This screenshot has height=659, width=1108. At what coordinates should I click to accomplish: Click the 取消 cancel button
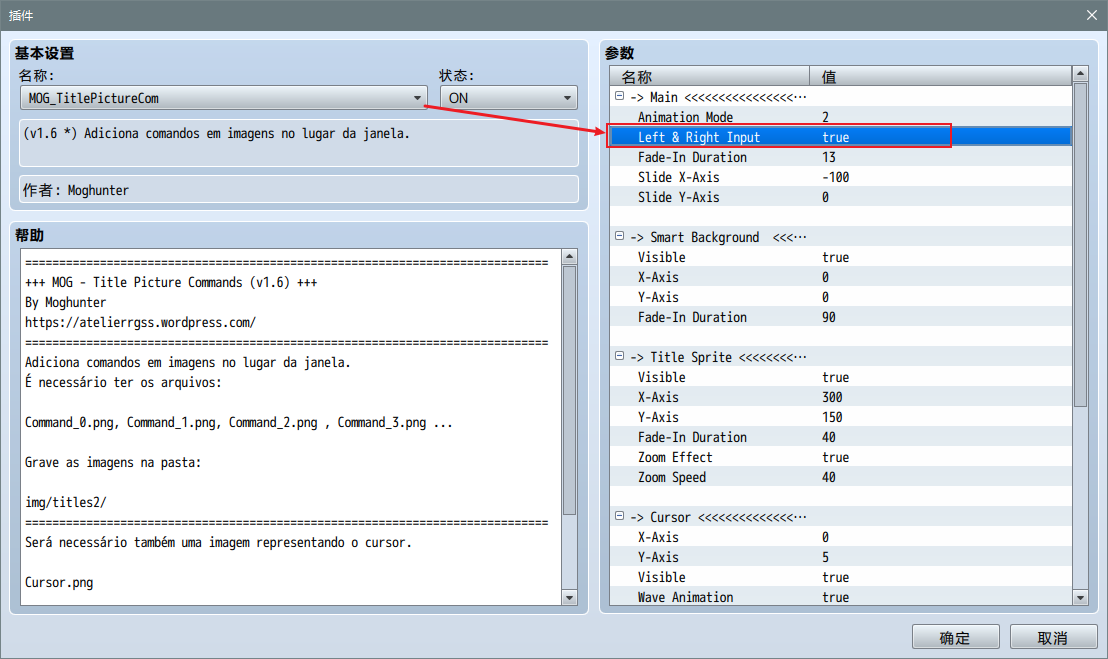tap(1053, 637)
